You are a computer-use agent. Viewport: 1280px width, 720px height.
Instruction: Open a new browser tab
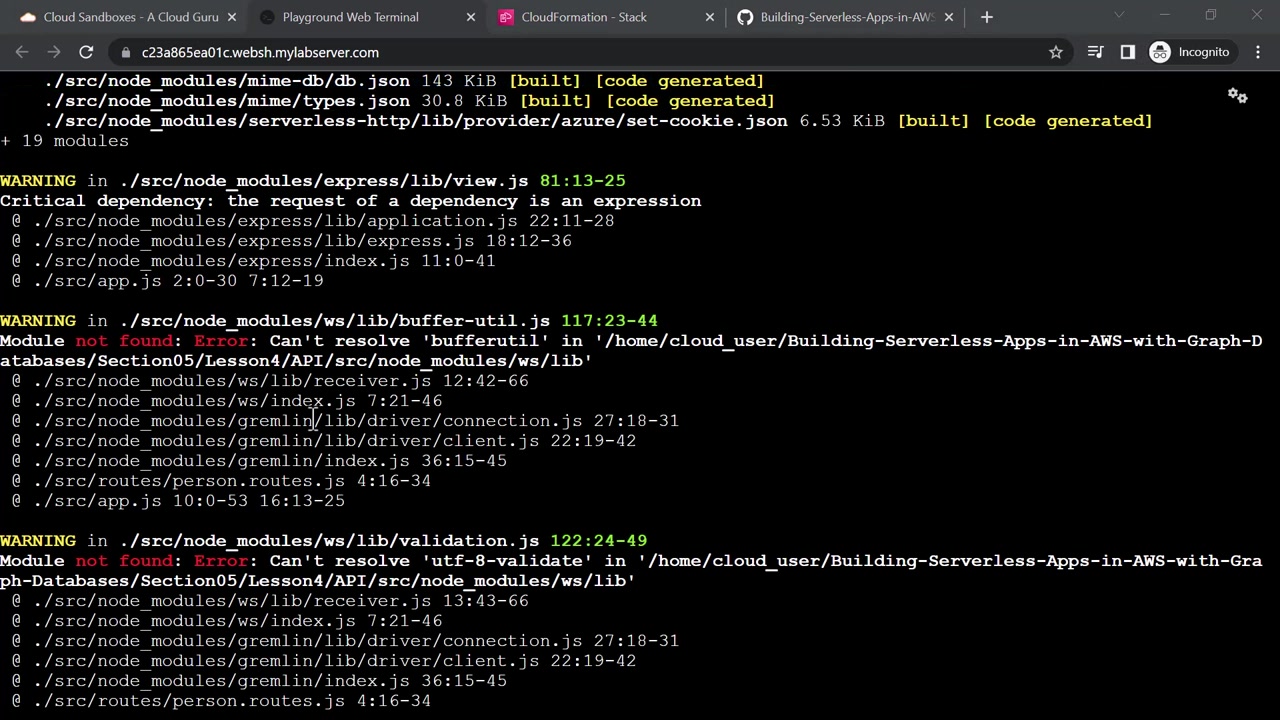[986, 17]
